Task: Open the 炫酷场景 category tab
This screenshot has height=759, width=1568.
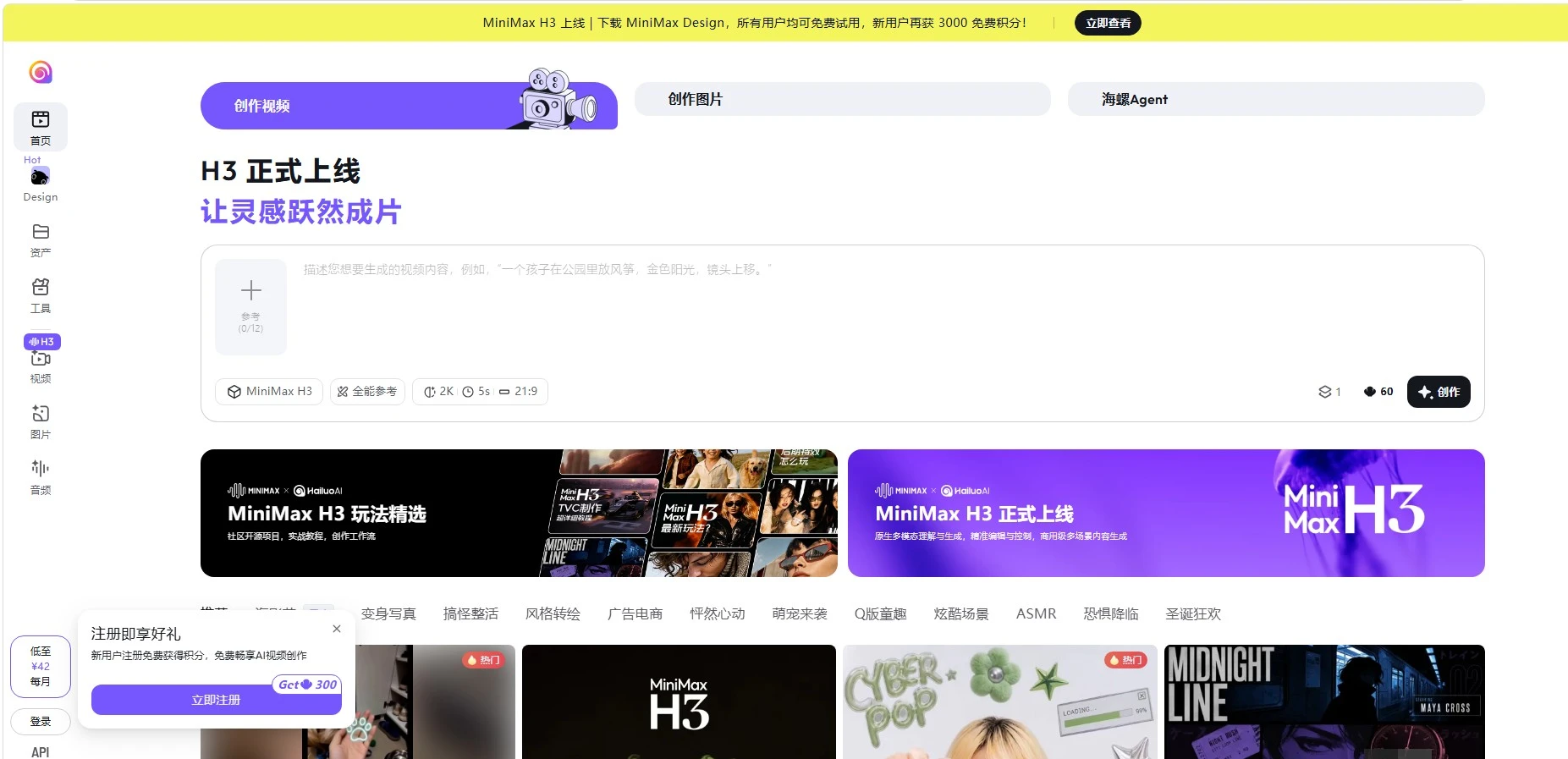Action: click(x=961, y=614)
